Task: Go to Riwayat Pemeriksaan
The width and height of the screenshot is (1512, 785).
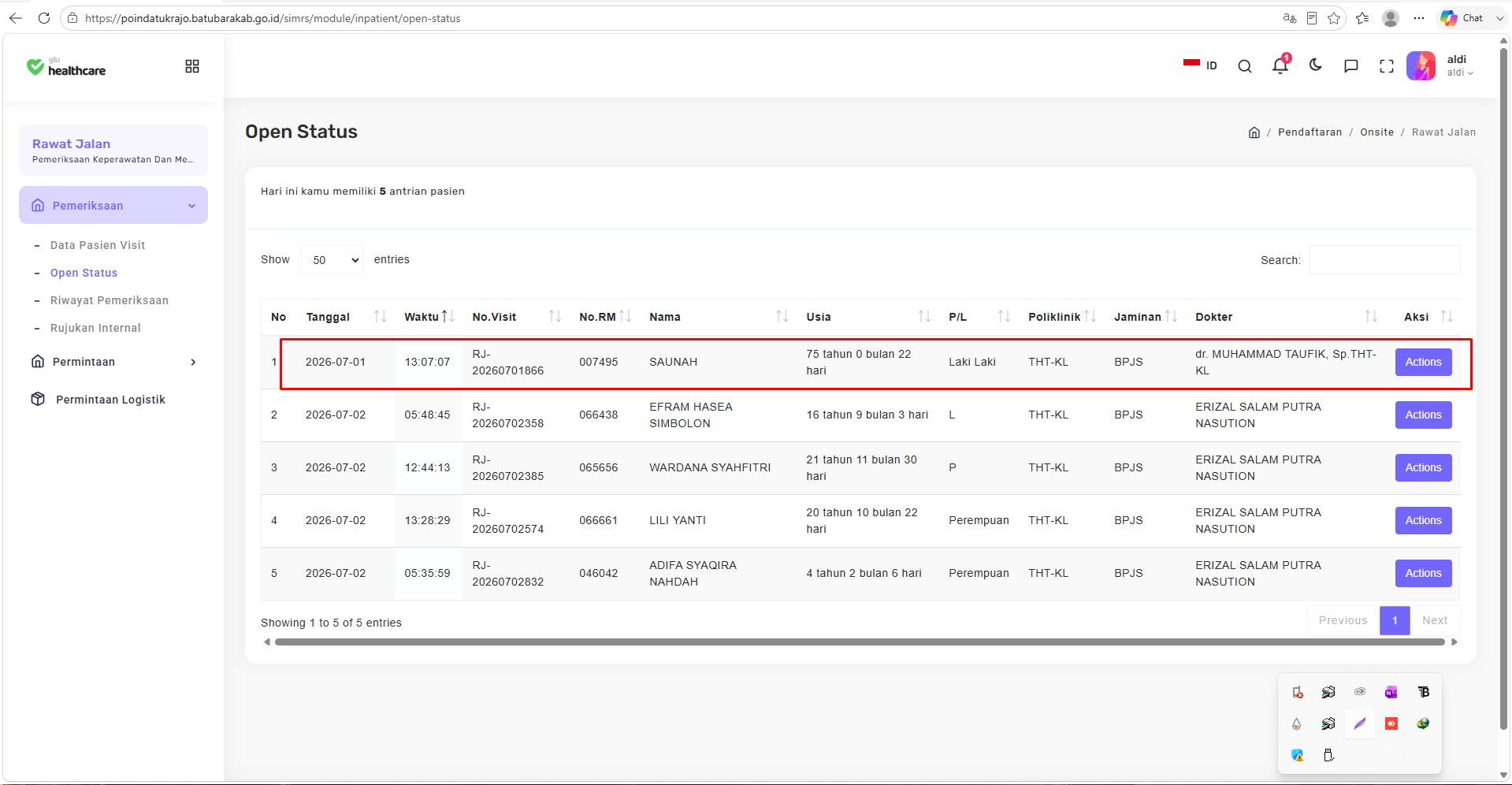Action: pyautogui.click(x=110, y=300)
